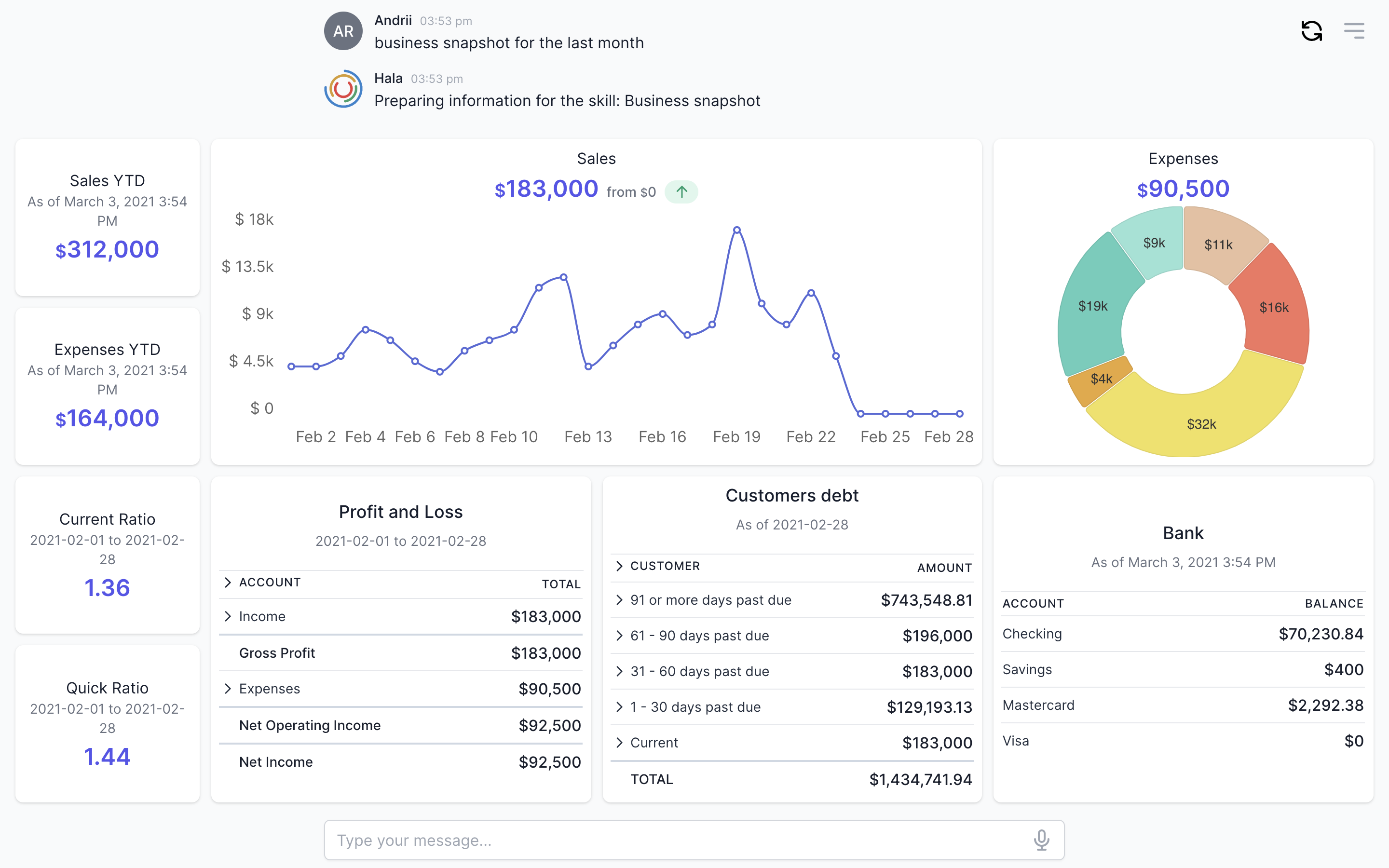Click the green upward sales trend arrow

pyautogui.click(x=681, y=192)
